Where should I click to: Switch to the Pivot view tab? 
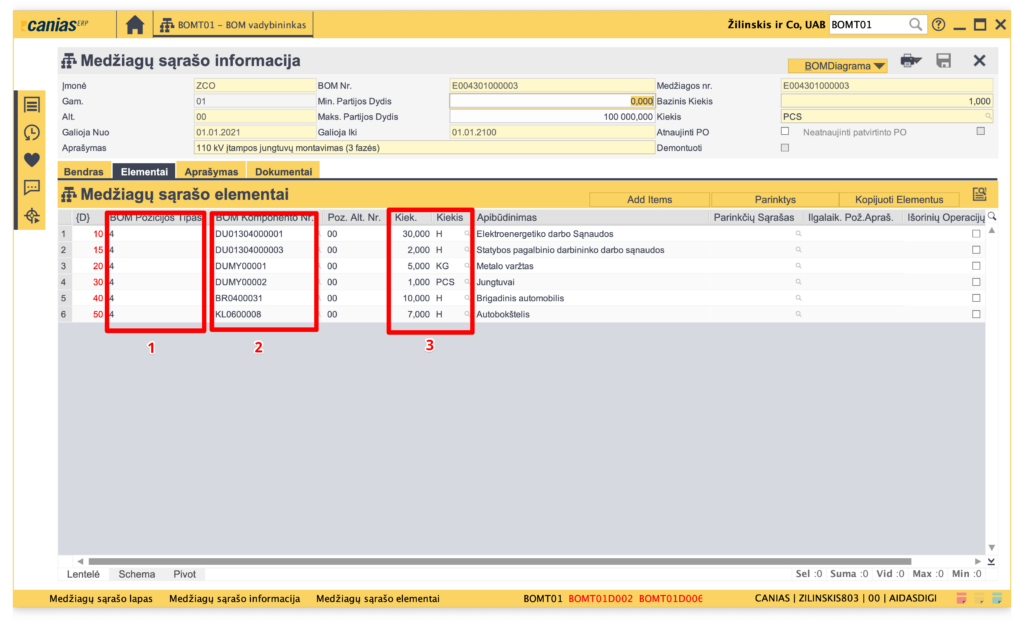pos(184,574)
